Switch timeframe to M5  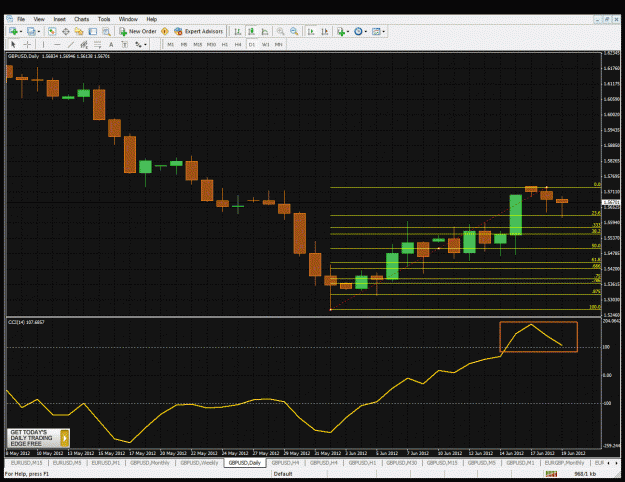184,44
